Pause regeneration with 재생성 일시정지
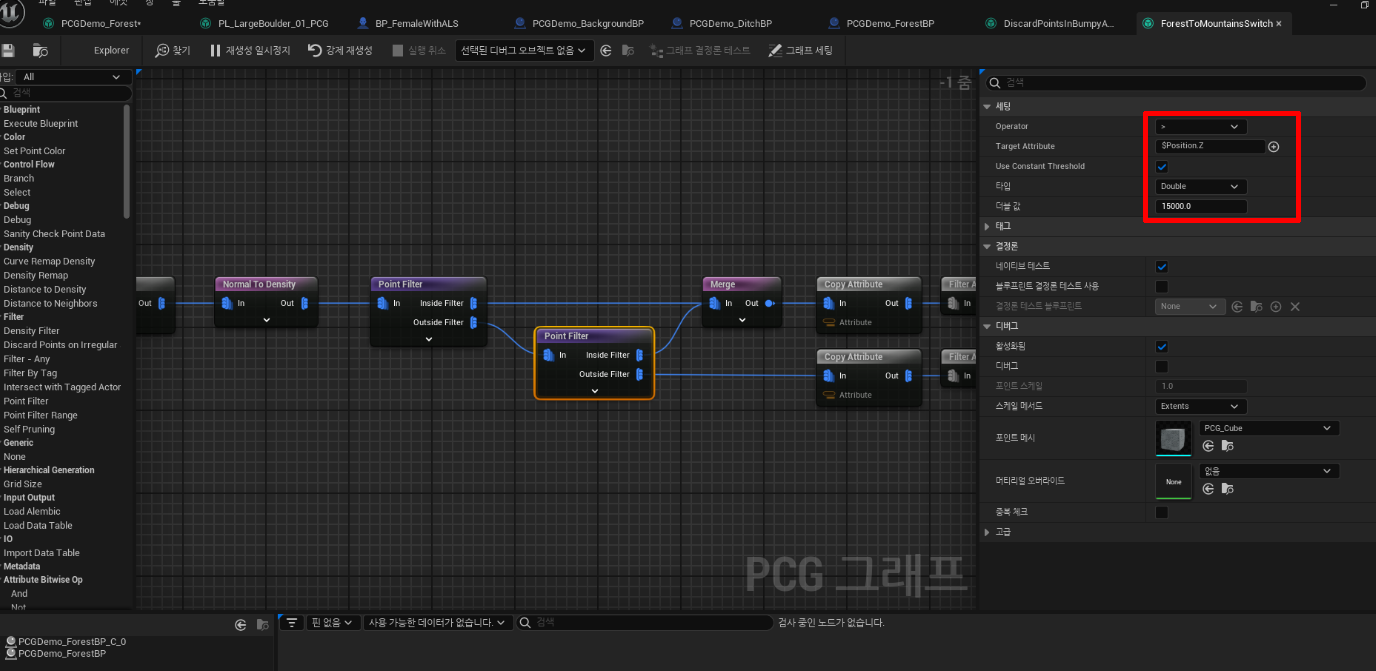 250,50
